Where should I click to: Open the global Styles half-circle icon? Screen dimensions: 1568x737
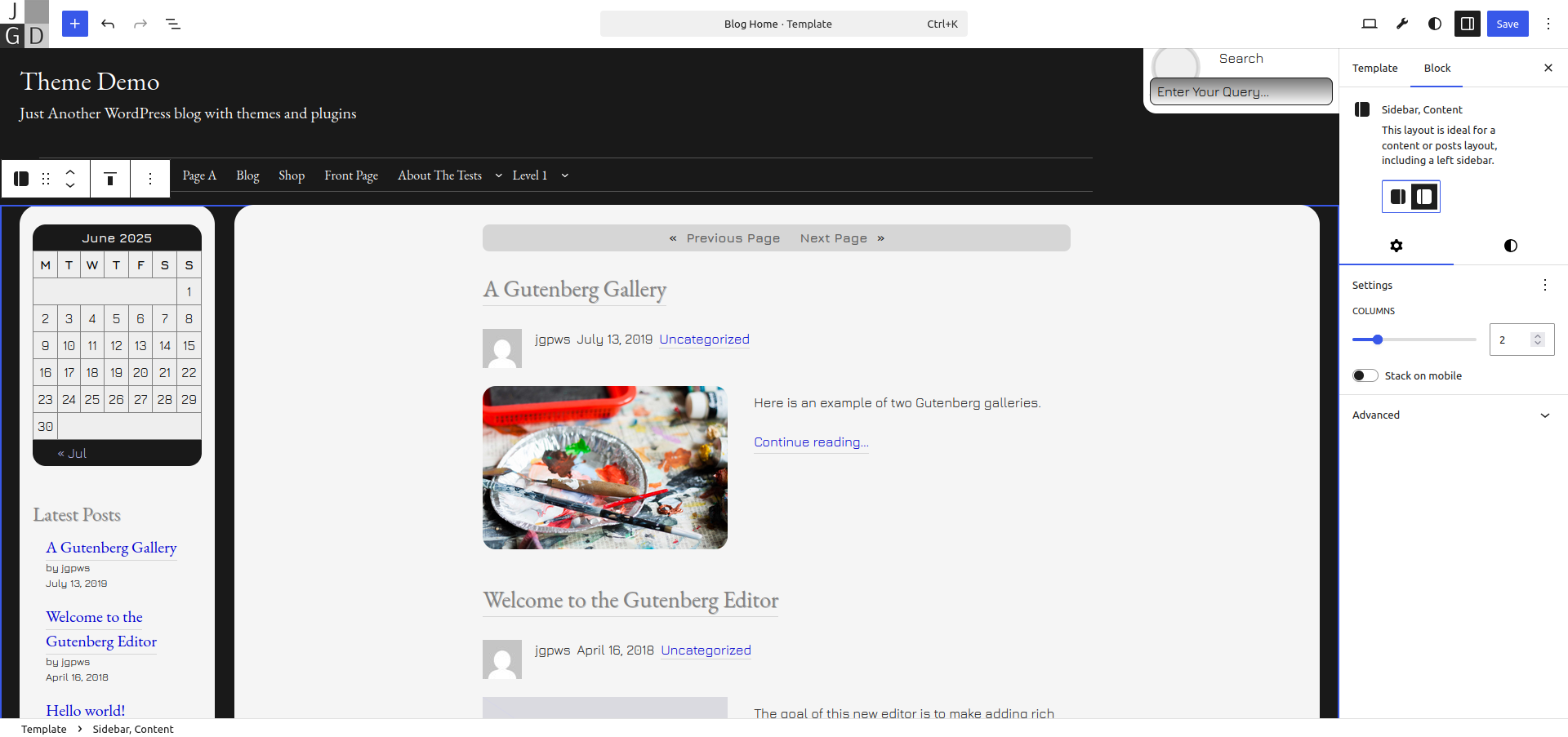coord(1435,24)
